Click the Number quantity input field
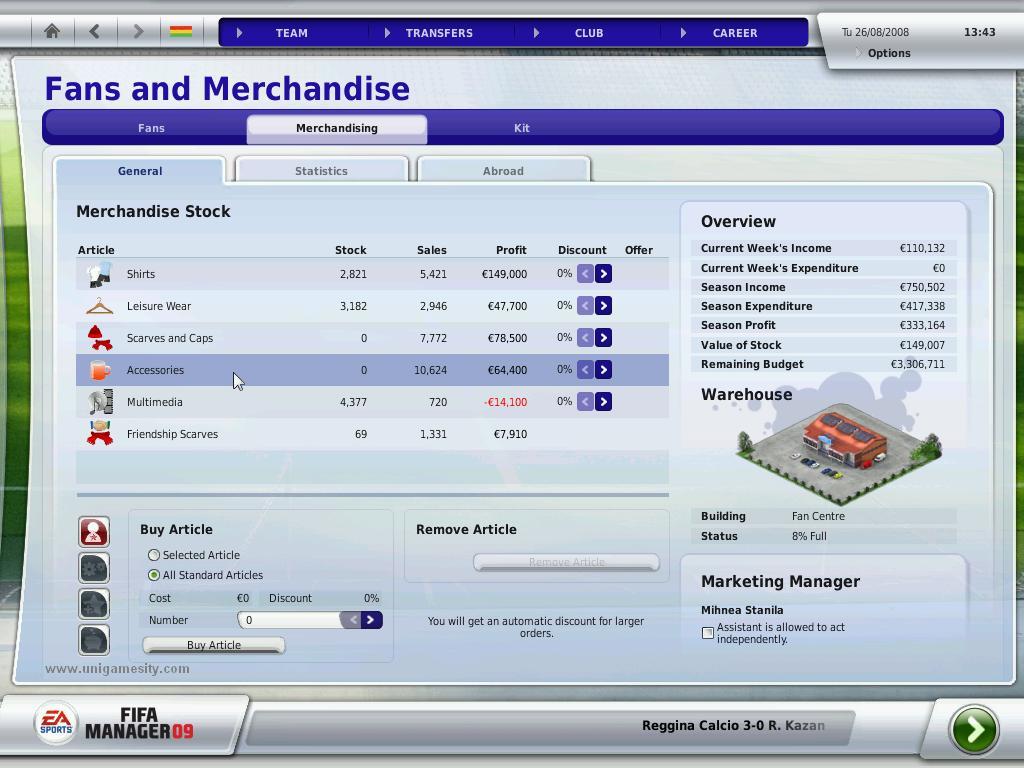This screenshot has height=768, width=1024. (290, 620)
